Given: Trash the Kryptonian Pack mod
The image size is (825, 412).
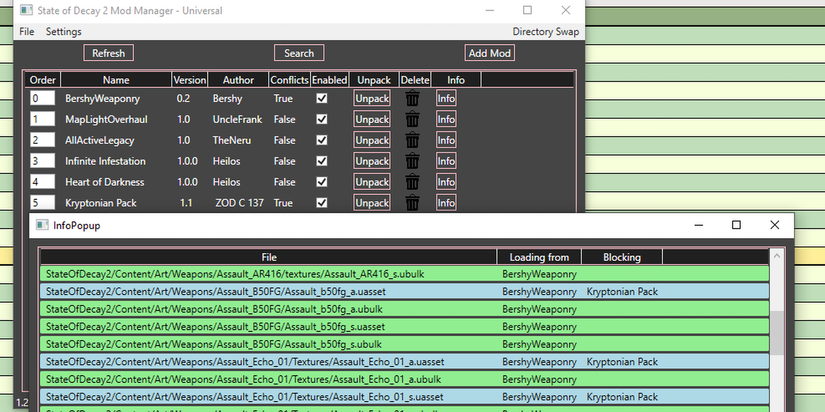Looking at the screenshot, I should pos(412,203).
